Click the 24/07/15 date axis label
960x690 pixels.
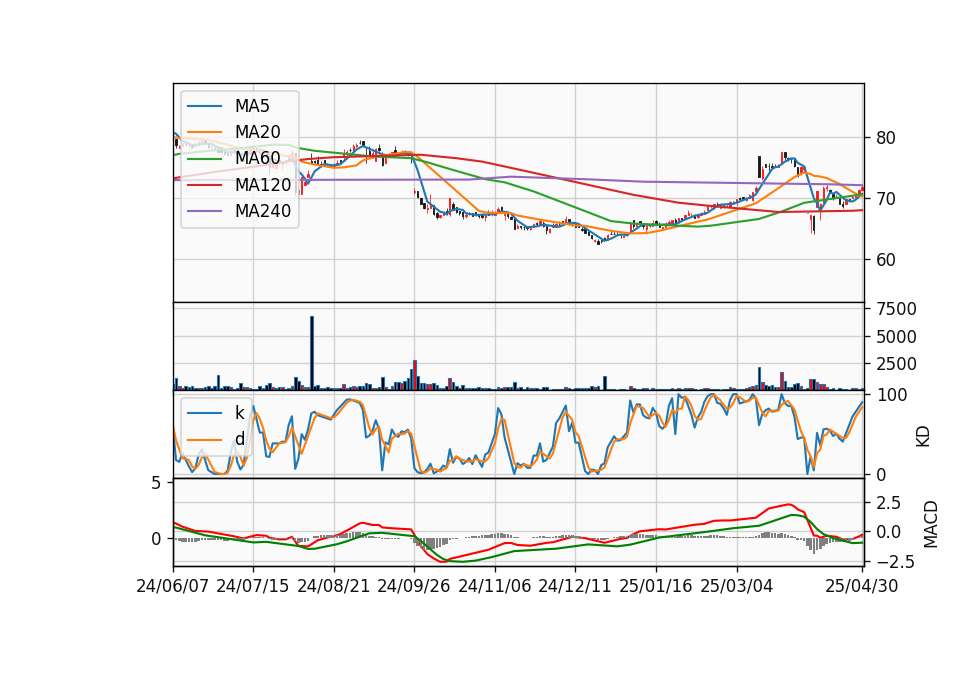[x=252, y=586]
